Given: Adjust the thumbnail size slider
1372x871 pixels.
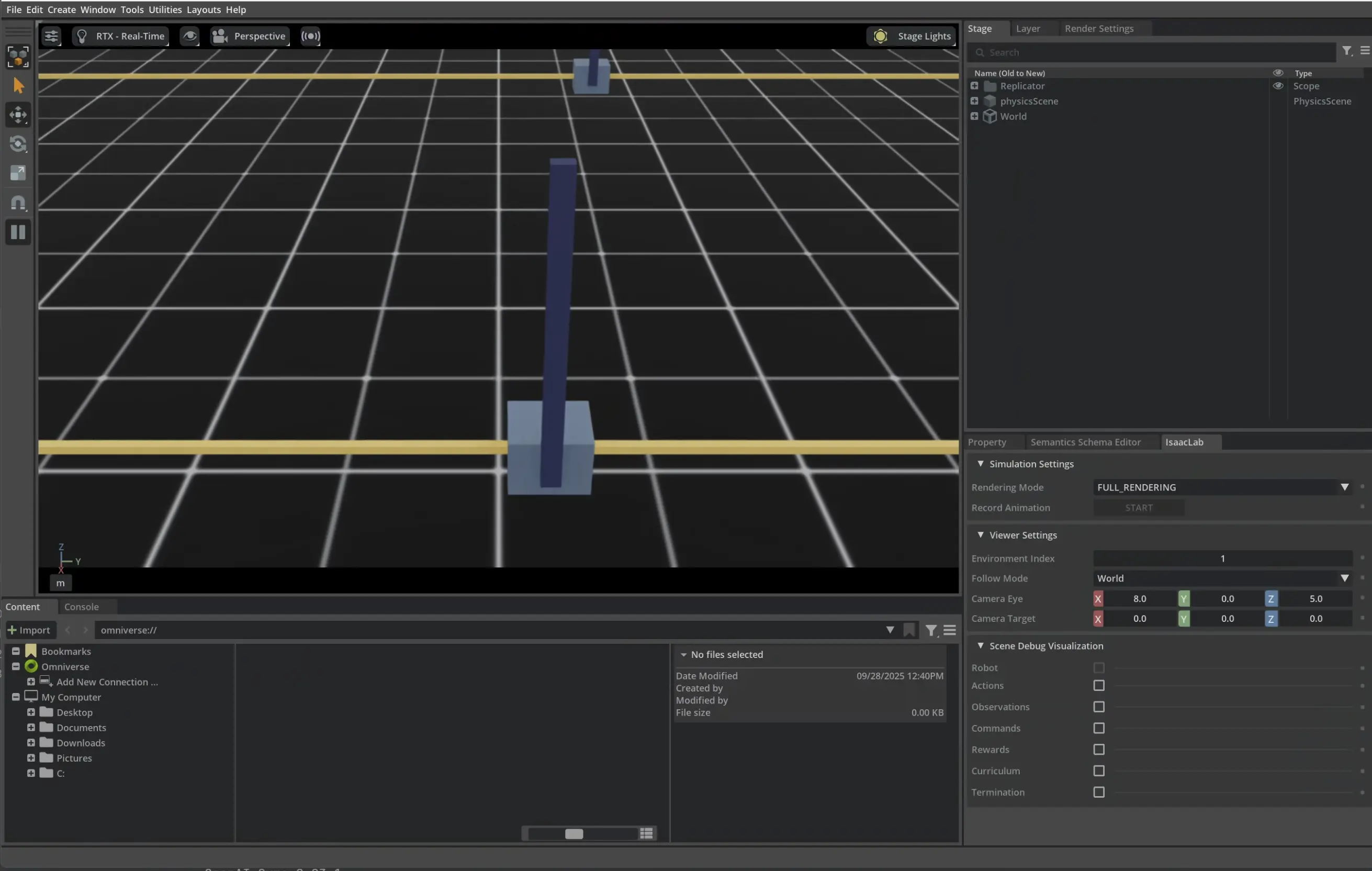Looking at the screenshot, I should pyautogui.click(x=575, y=834).
